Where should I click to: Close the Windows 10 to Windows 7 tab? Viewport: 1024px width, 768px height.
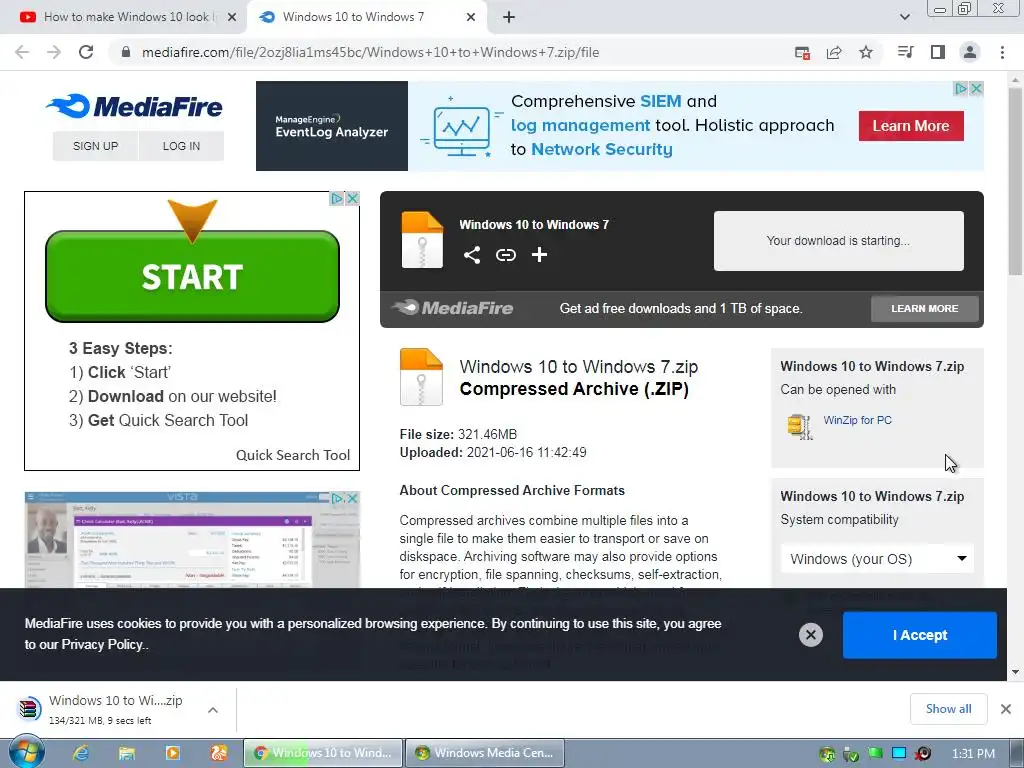(471, 17)
